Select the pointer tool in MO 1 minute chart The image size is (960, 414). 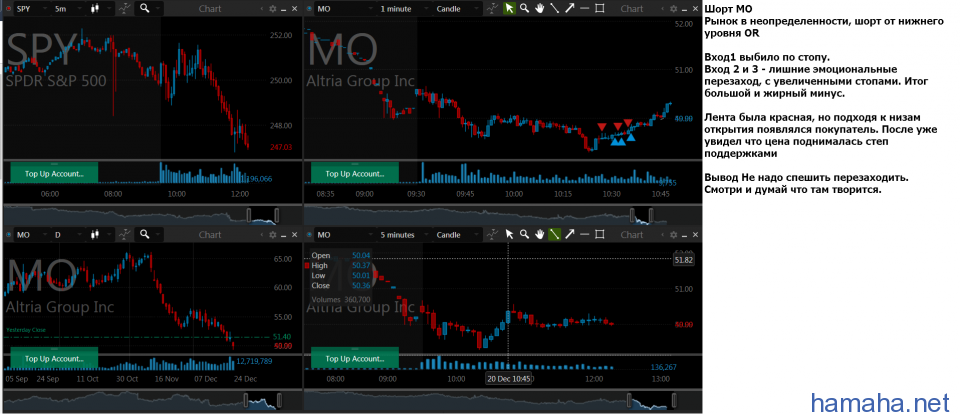pyautogui.click(x=509, y=9)
